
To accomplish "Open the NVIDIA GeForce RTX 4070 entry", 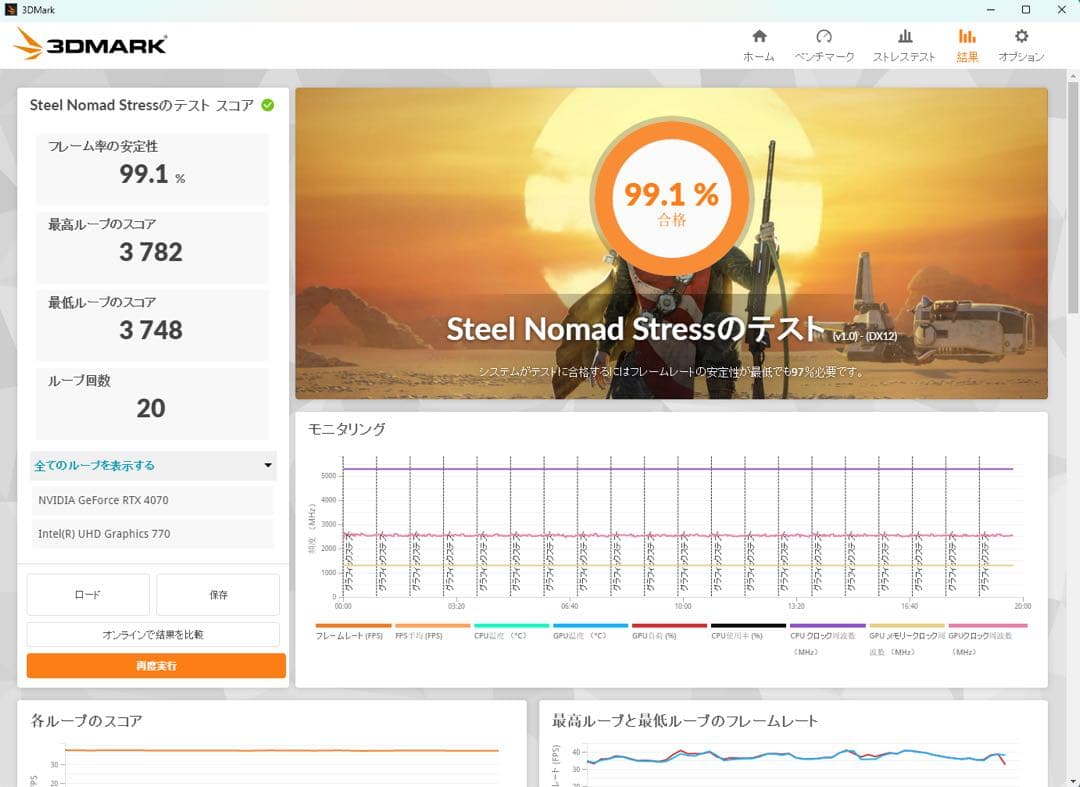I will pyautogui.click(x=152, y=500).
